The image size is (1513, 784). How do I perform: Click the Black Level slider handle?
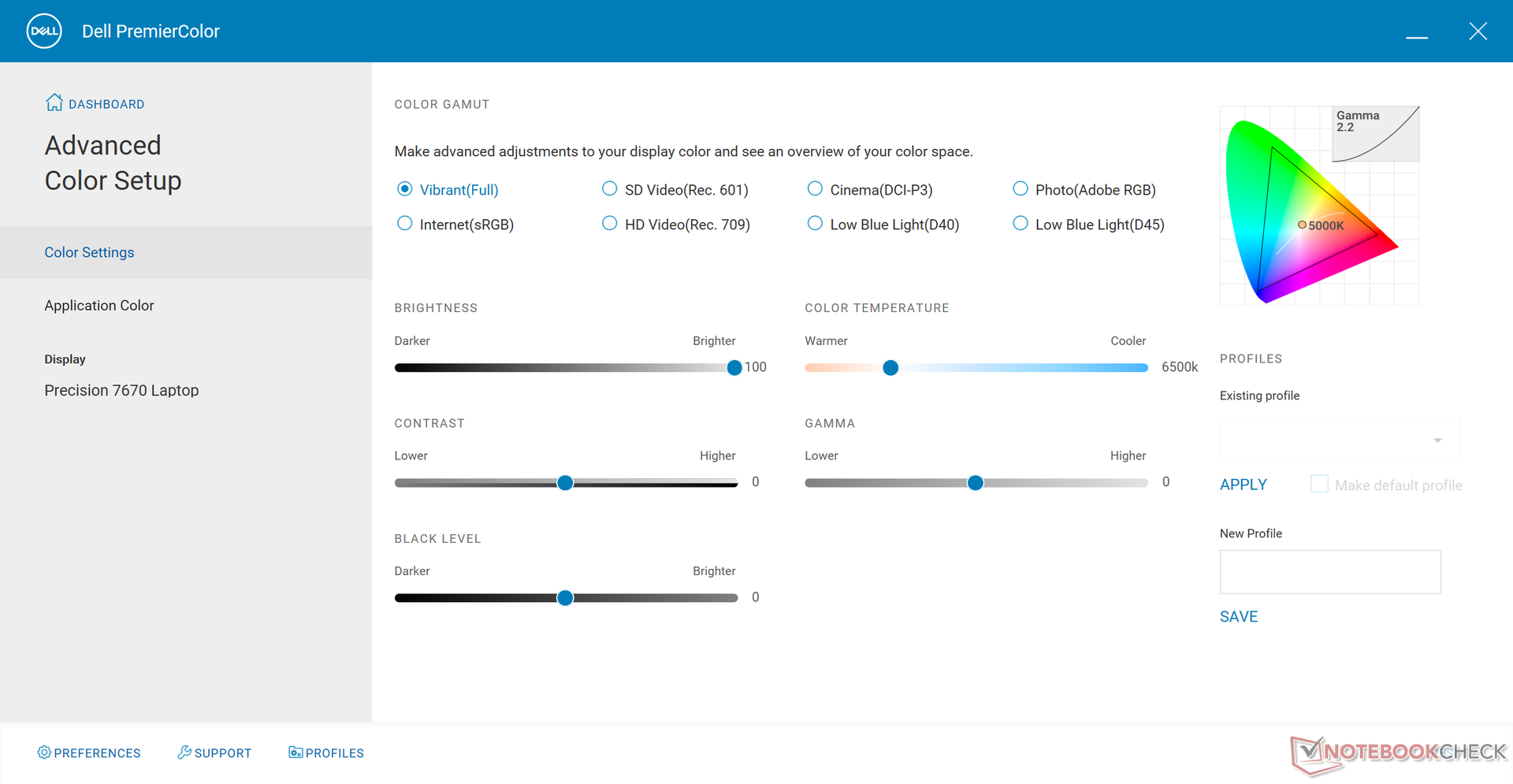tap(565, 598)
